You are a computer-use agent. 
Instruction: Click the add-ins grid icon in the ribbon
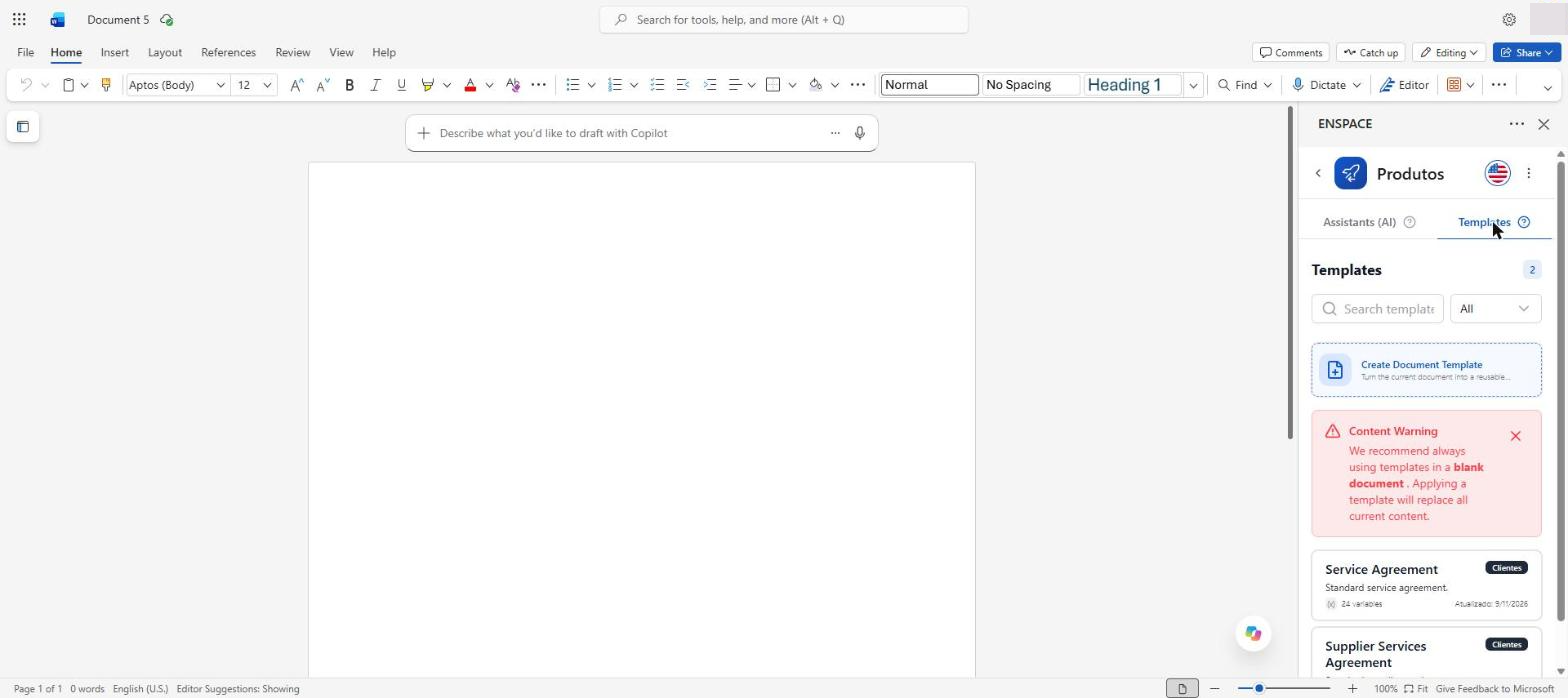(x=1454, y=85)
